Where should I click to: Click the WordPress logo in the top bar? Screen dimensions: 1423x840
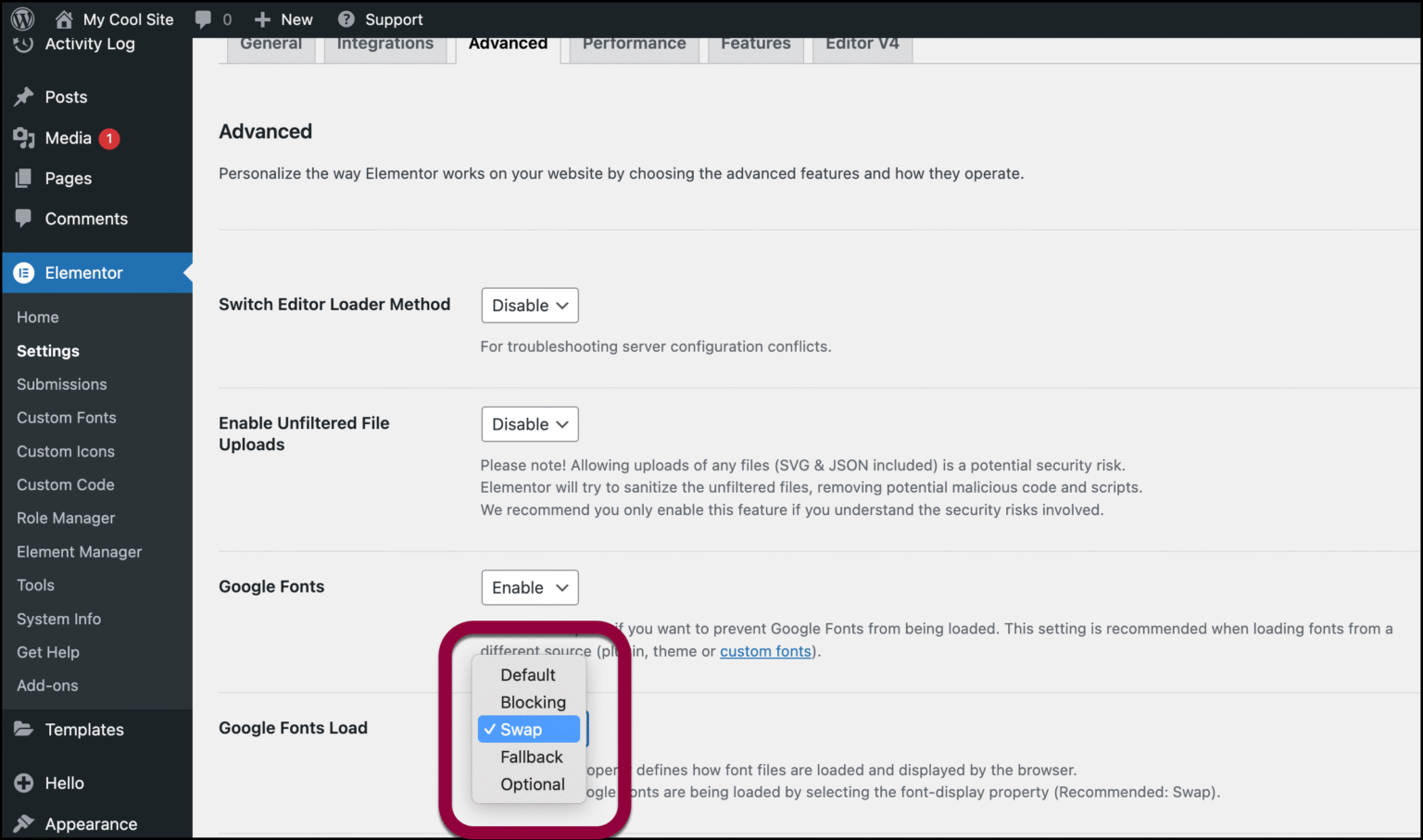coord(21,19)
